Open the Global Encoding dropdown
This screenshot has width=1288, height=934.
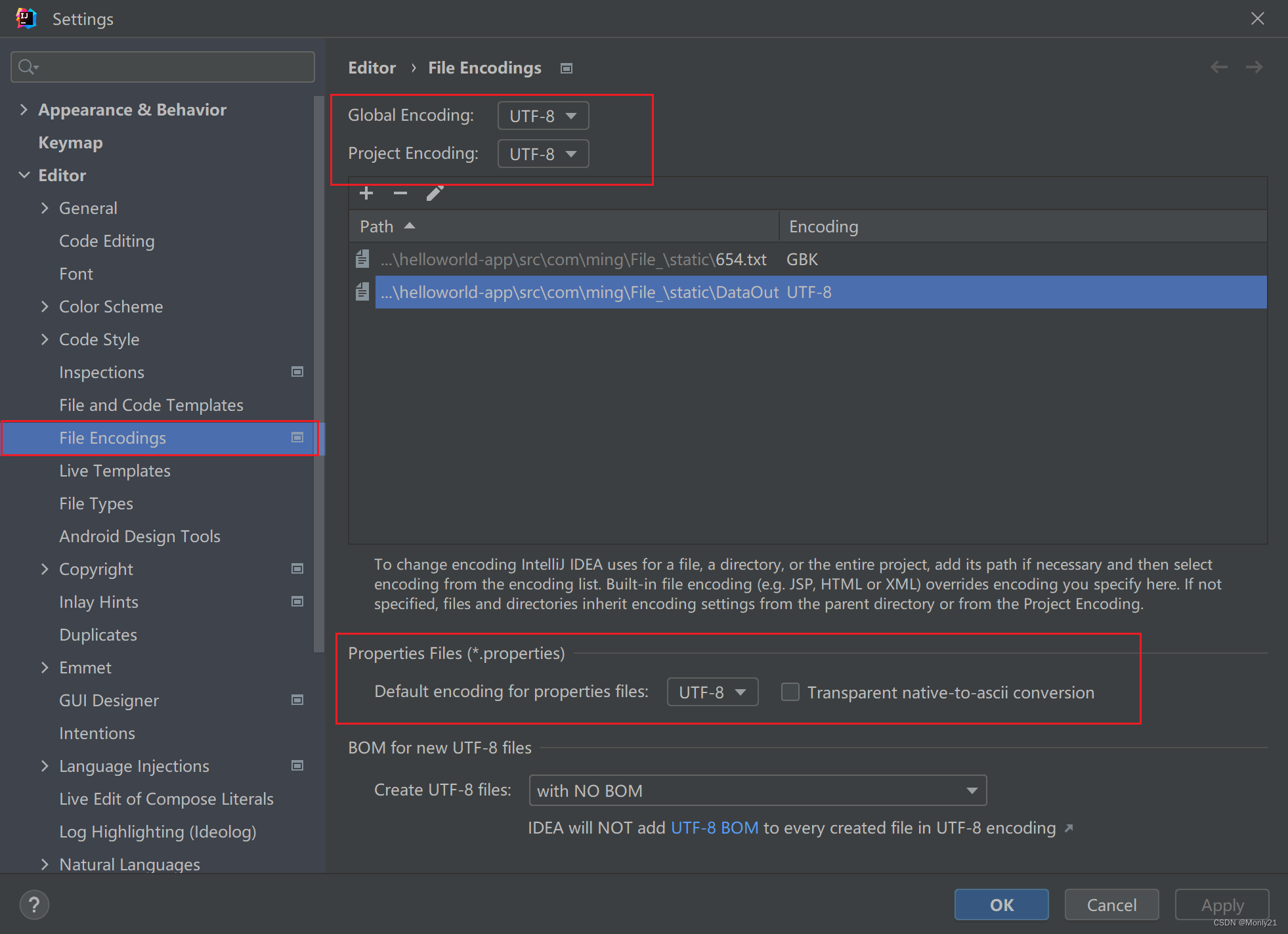(x=543, y=116)
